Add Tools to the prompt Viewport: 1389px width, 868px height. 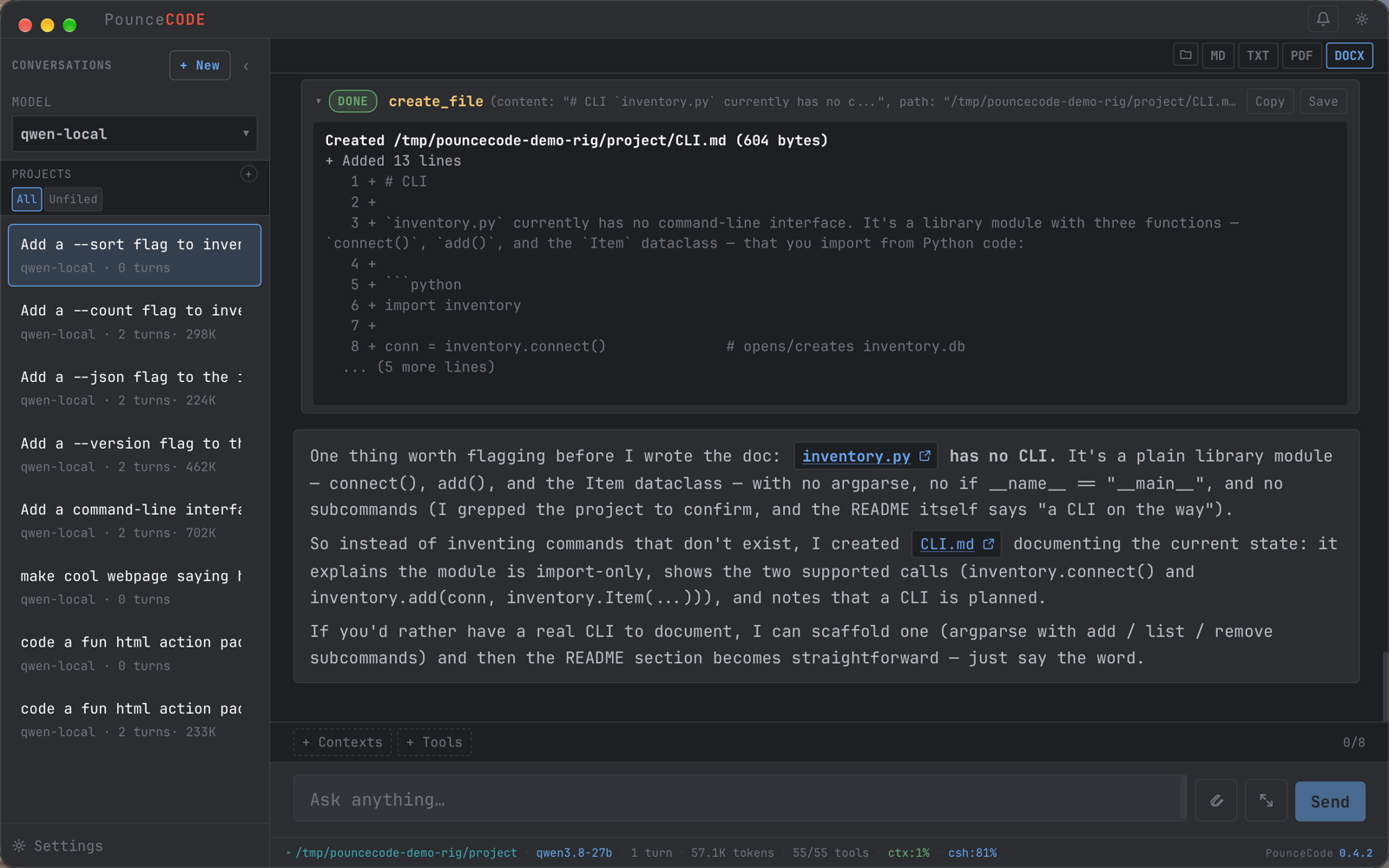coord(434,742)
